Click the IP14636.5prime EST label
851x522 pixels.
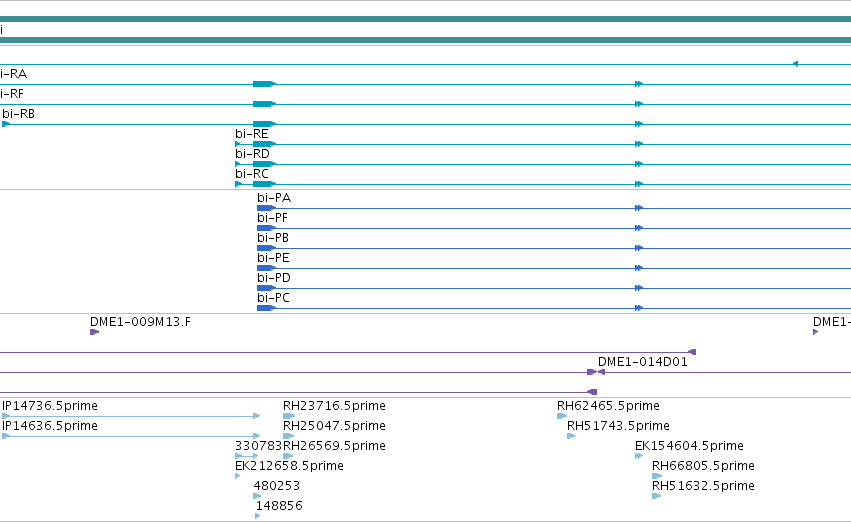(50, 426)
